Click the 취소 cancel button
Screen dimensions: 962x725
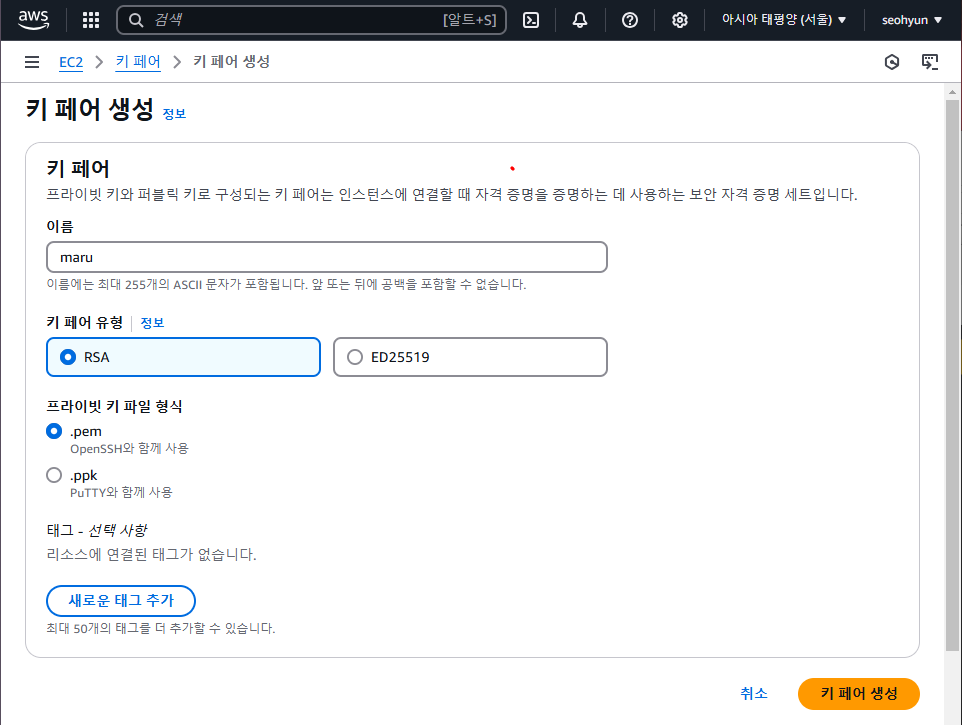click(754, 694)
